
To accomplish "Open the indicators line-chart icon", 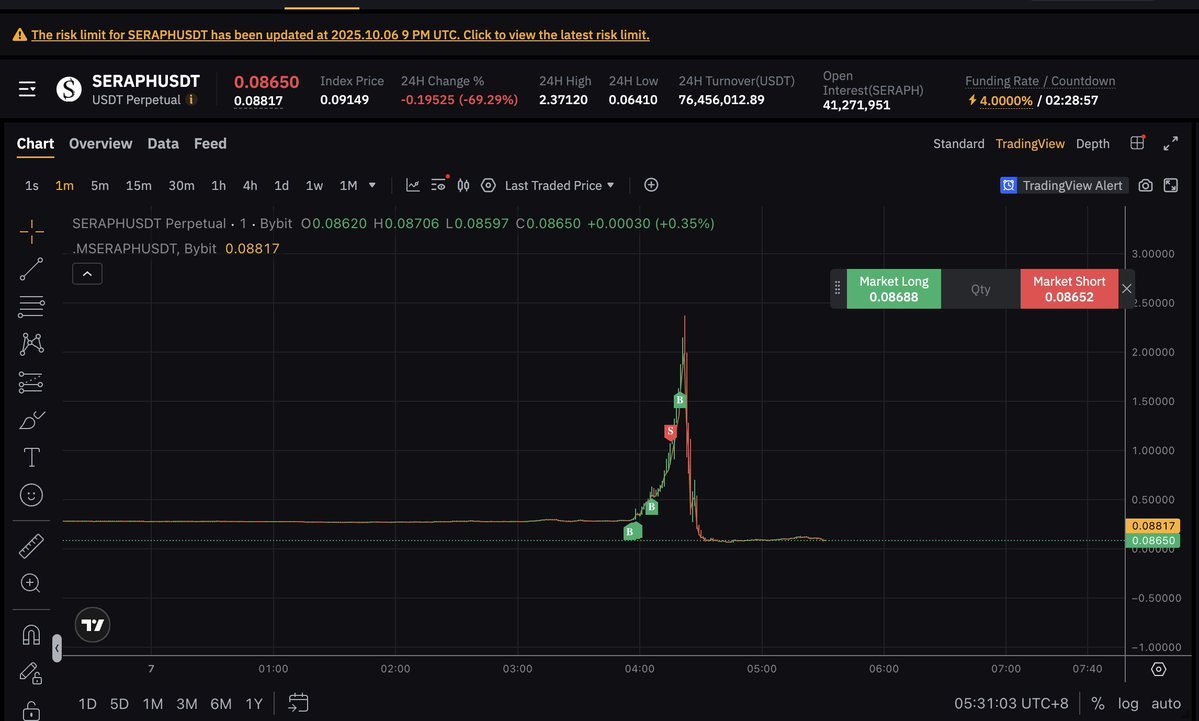I will 413,185.
